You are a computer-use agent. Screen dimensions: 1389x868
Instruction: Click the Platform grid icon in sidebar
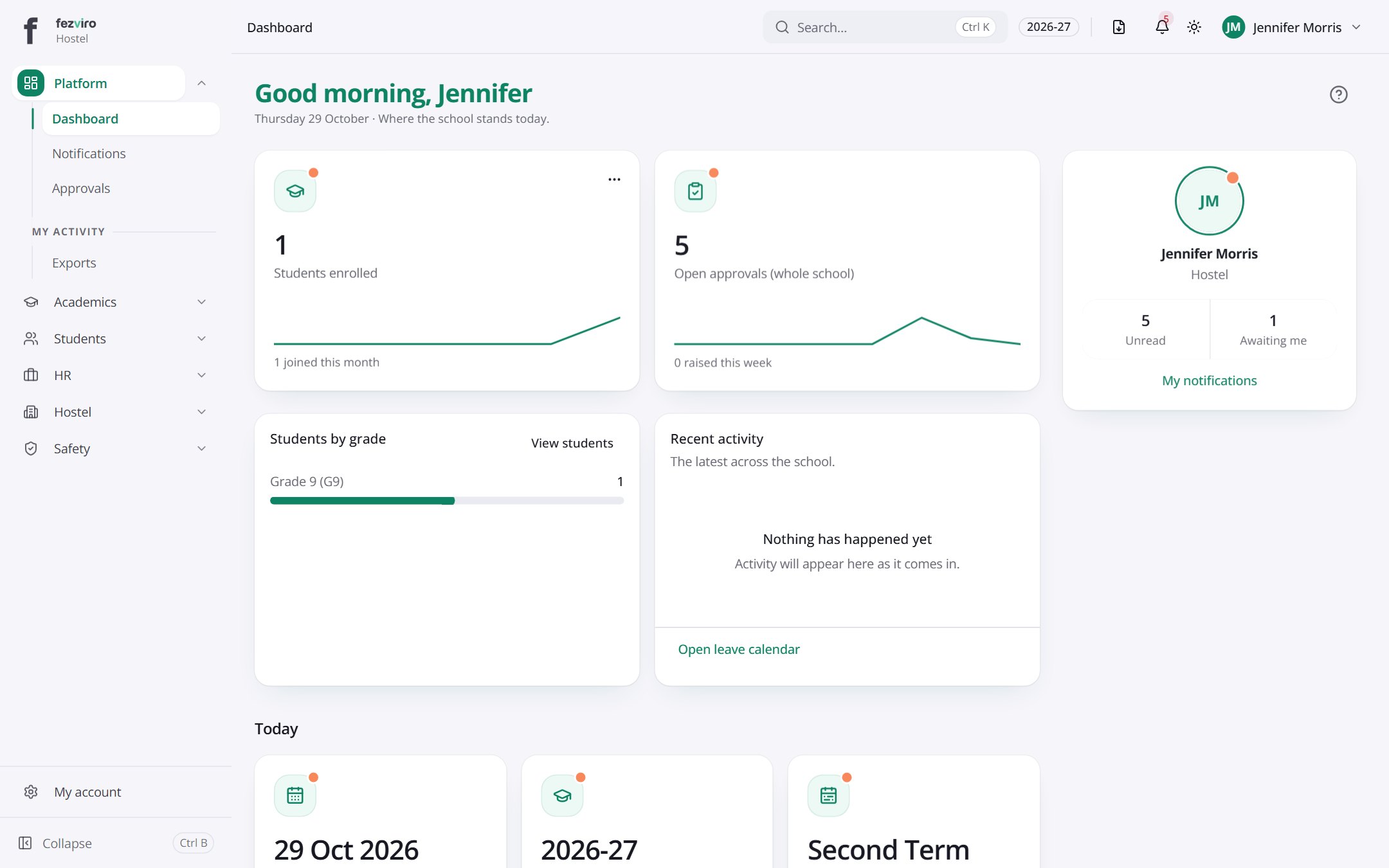click(x=31, y=83)
